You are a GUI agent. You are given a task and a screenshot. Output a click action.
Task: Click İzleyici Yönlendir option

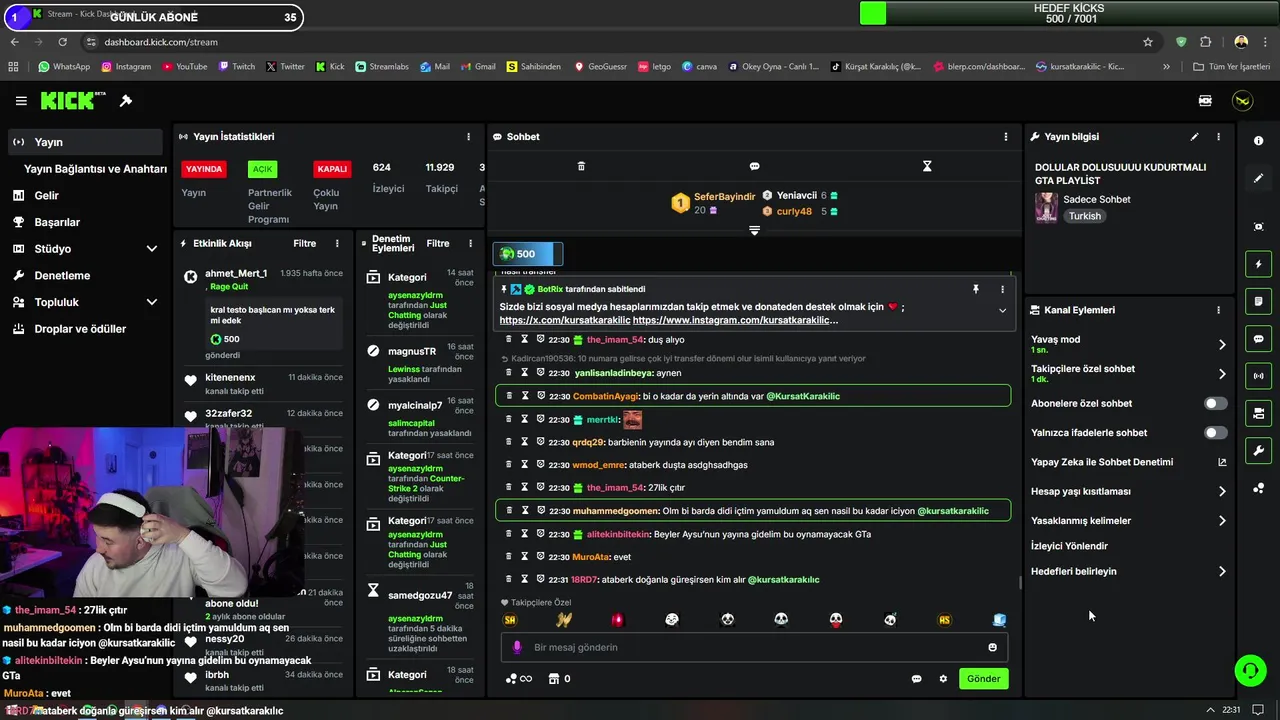point(1069,546)
